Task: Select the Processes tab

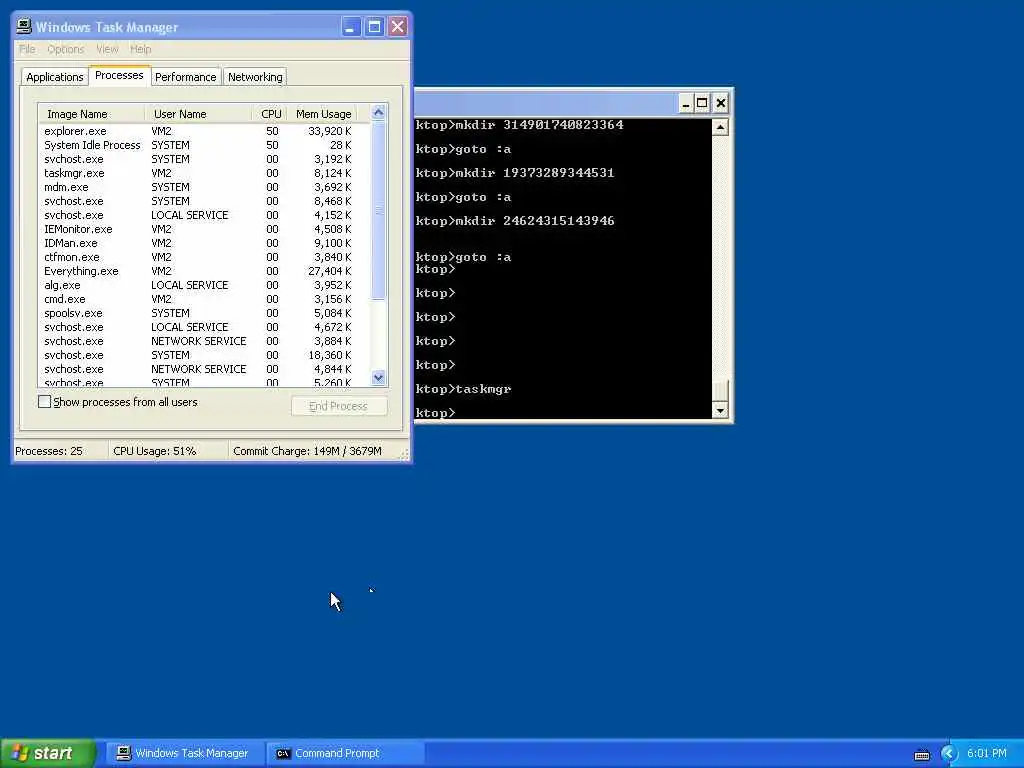Action: click(119, 75)
